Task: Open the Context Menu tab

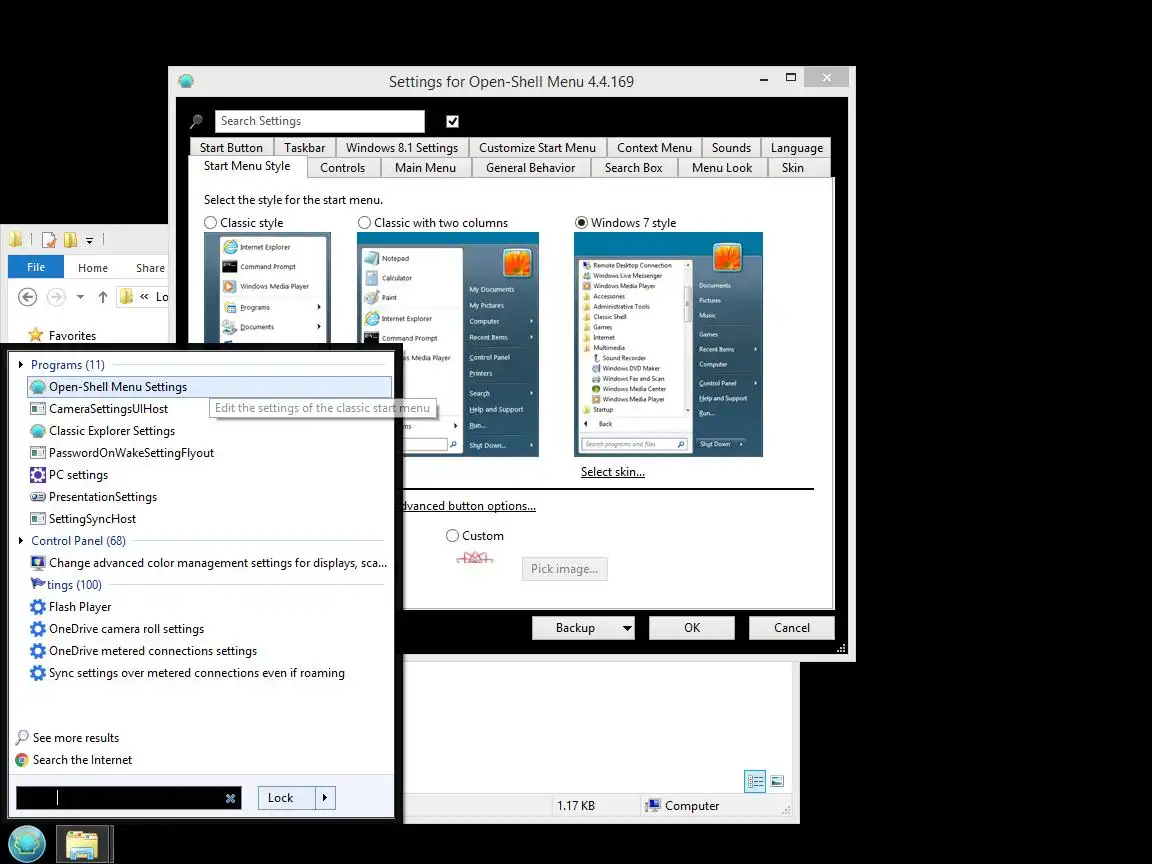Action: point(654,148)
